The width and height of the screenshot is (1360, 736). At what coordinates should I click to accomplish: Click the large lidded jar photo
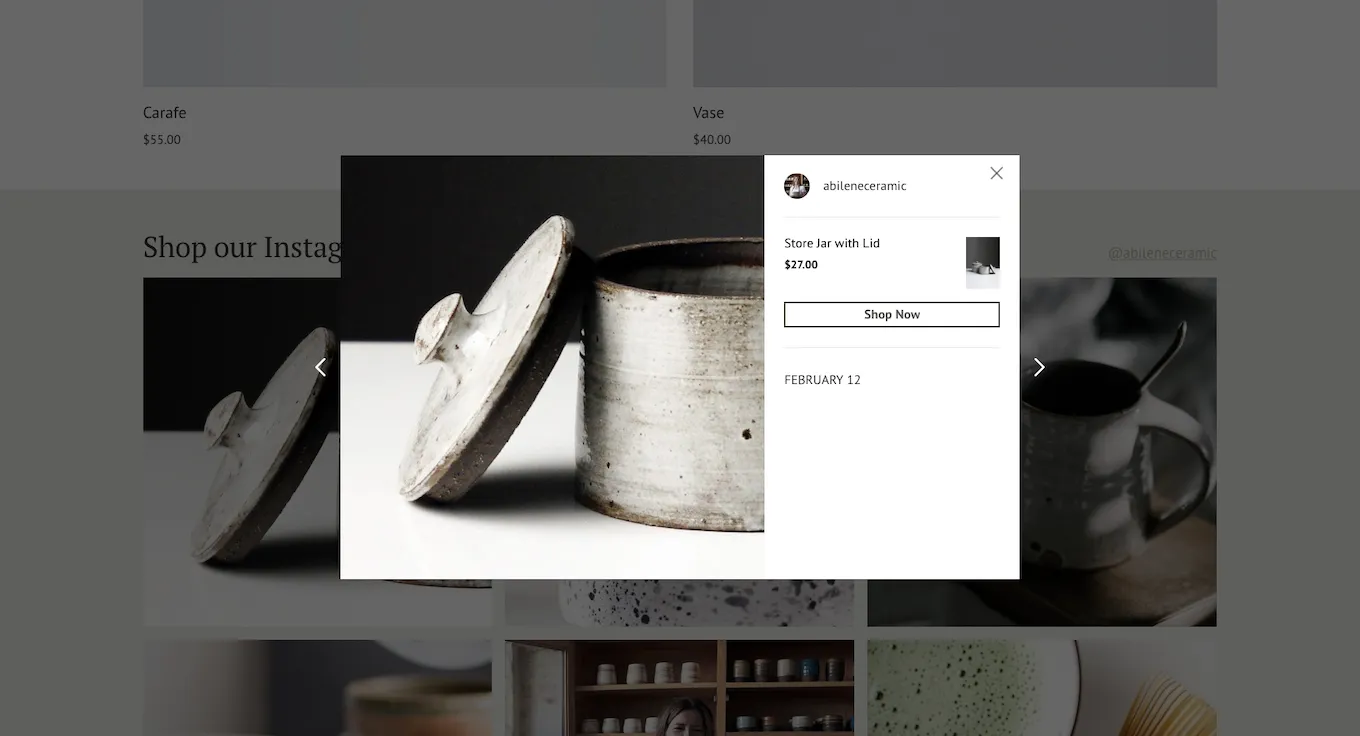552,367
